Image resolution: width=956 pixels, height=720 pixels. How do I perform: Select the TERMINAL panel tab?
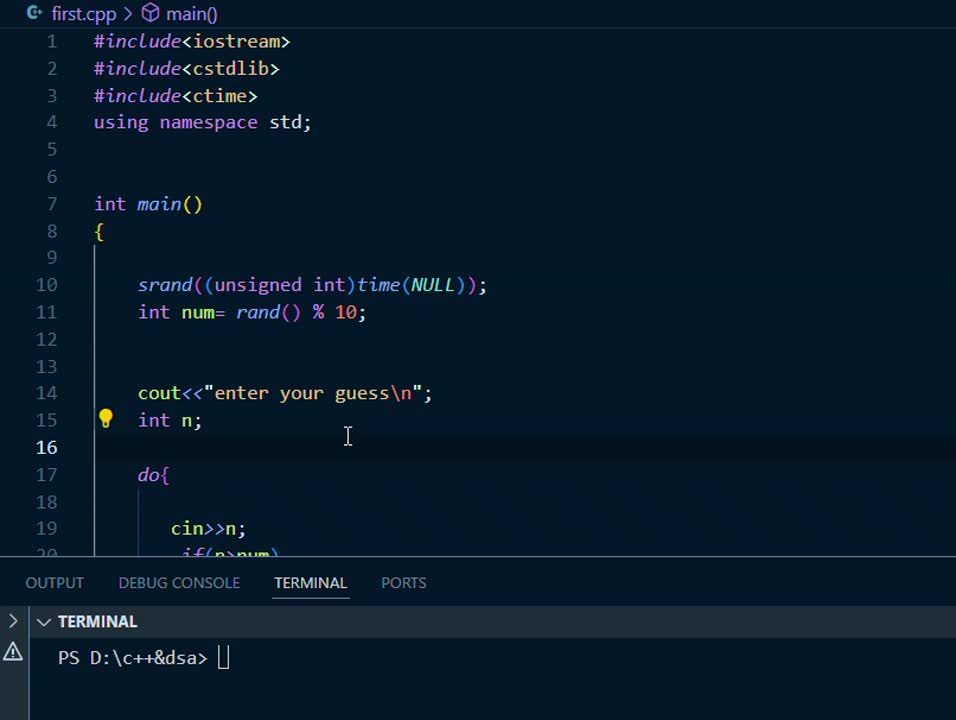310,583
